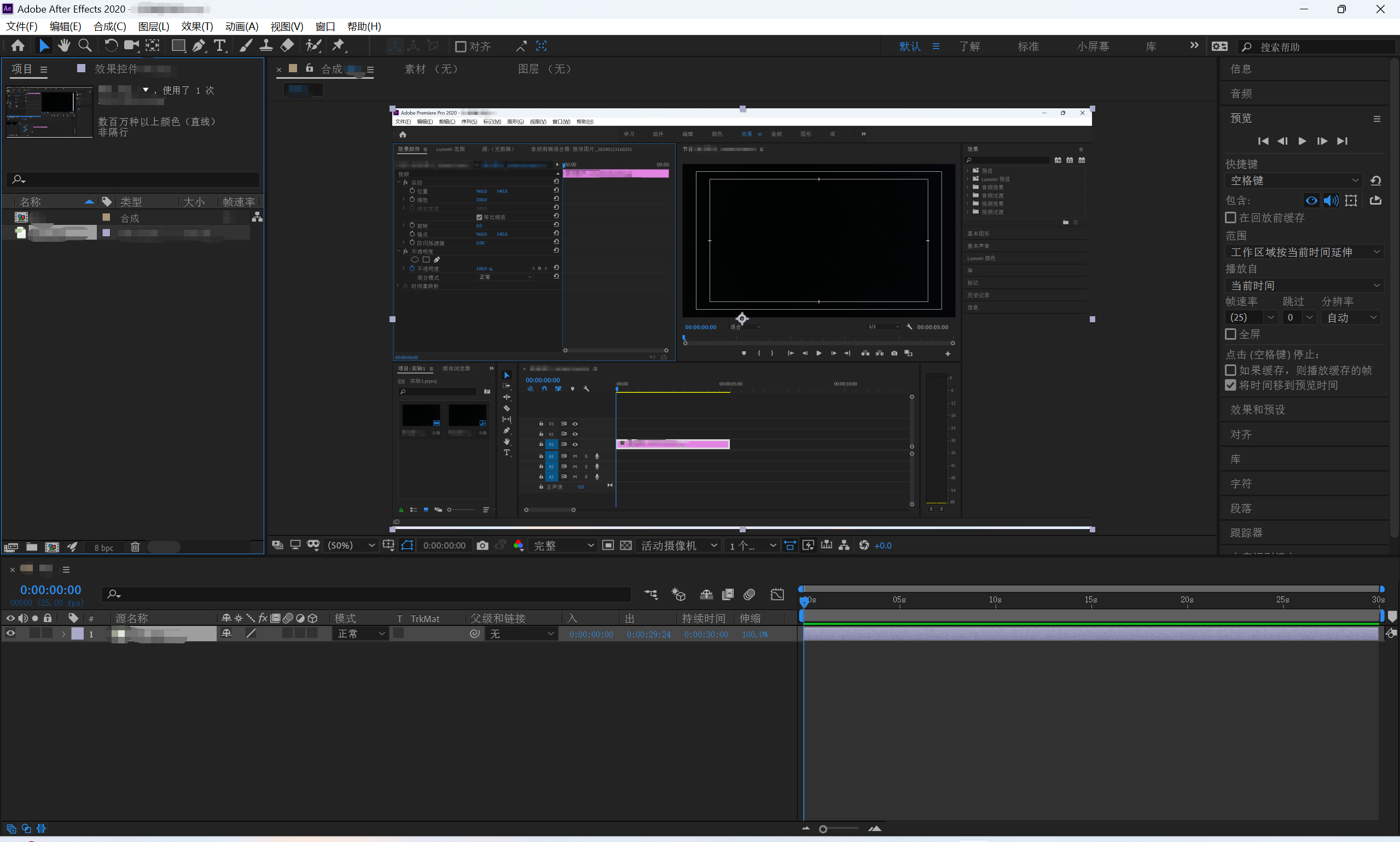Click the snapshot camera icon in viewer

click(482, 545)
